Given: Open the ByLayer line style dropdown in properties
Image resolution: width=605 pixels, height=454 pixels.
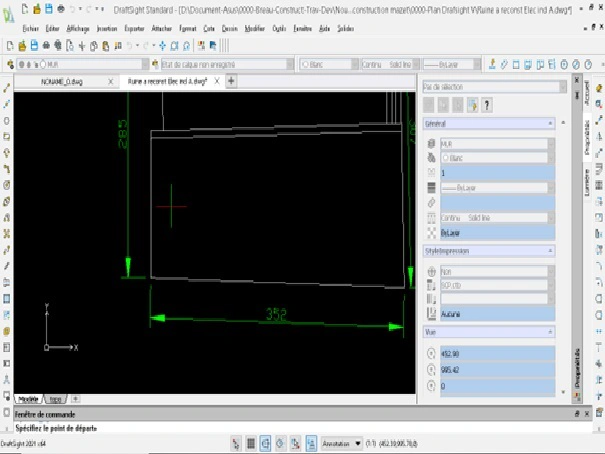Looking at the screenshot, I should (x=493, y=187).
